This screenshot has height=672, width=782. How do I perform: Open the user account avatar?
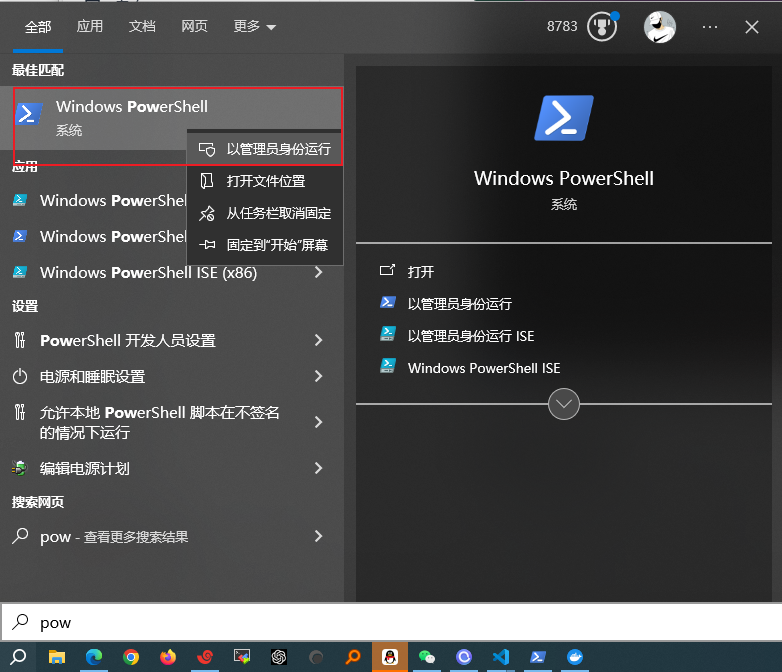tap(659, 27)
